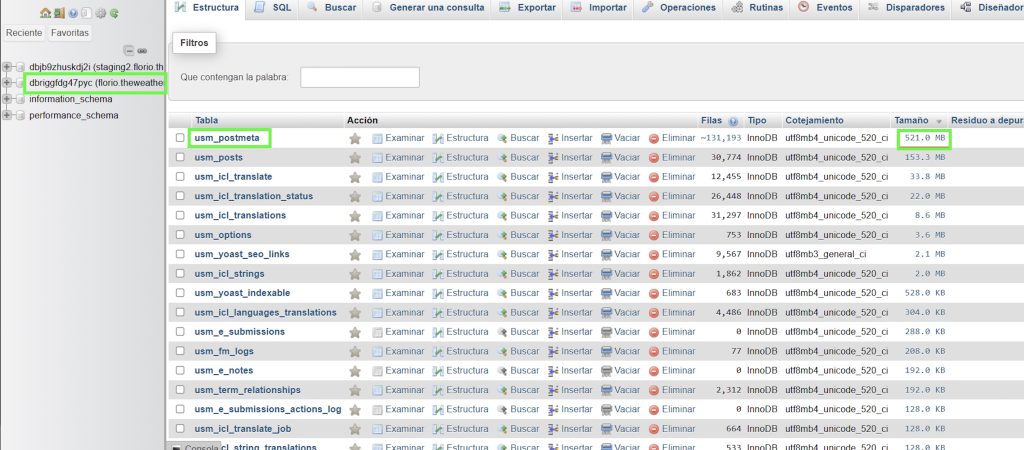
Task: Open the blue documentation help icon
Action: pos(74,13)
